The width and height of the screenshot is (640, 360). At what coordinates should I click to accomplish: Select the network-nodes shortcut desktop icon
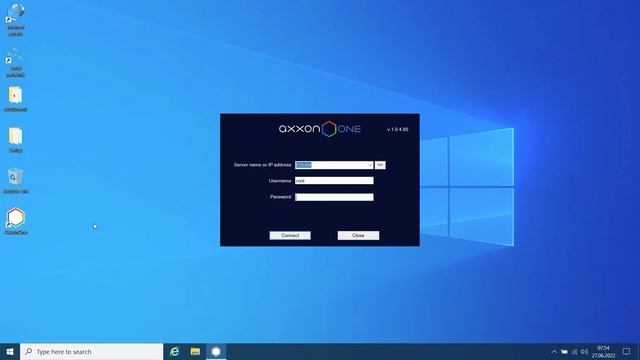pos(16,62)
